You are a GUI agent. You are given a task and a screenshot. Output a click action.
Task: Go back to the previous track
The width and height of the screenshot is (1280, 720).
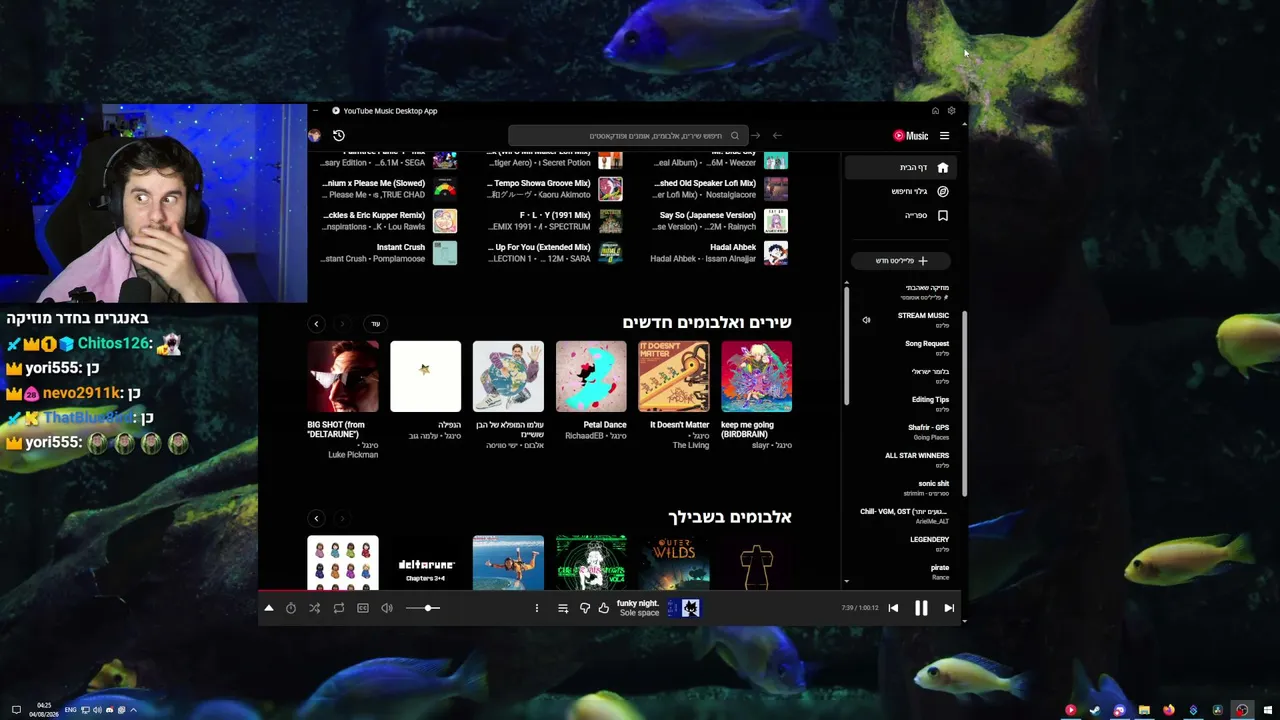point(893,608)
